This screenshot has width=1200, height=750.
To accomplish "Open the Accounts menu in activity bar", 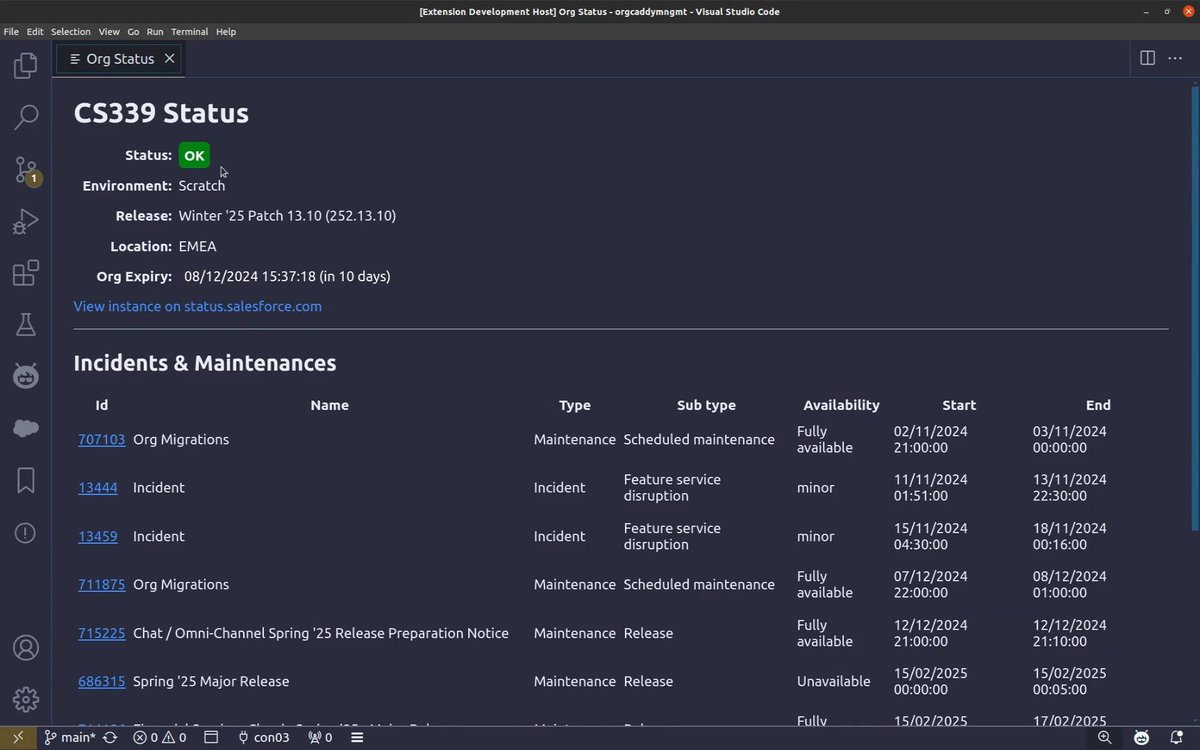I will 26,648.
